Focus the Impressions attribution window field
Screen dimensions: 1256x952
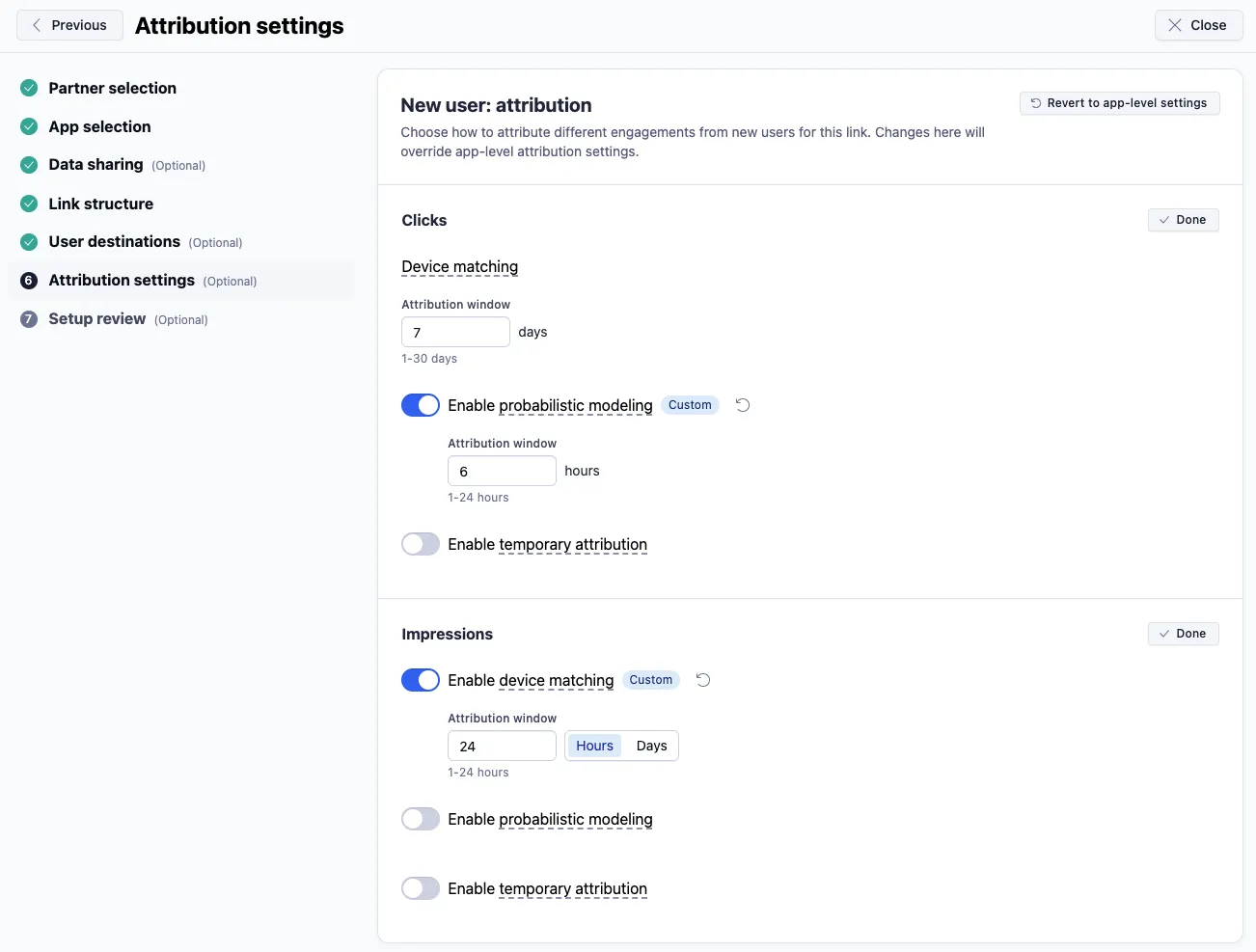(502, 746)
